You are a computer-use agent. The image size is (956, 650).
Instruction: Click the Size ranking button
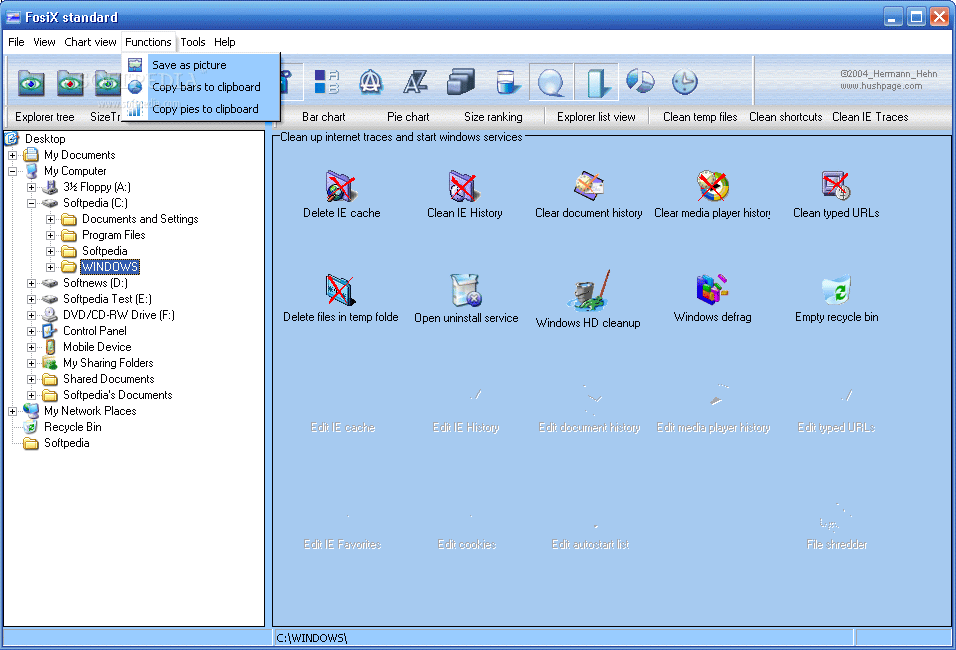(x=493, y=116)
